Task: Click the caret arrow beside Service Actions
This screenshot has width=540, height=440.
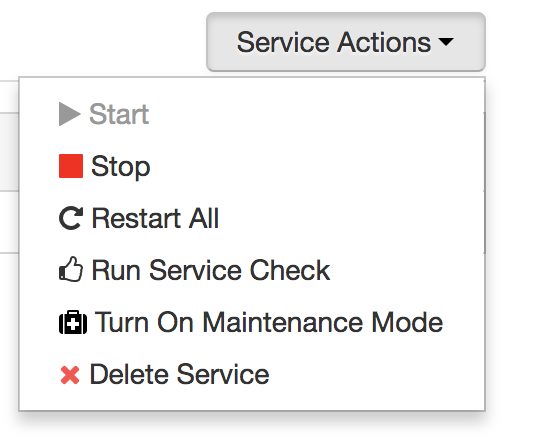Action: click(446, 42)
